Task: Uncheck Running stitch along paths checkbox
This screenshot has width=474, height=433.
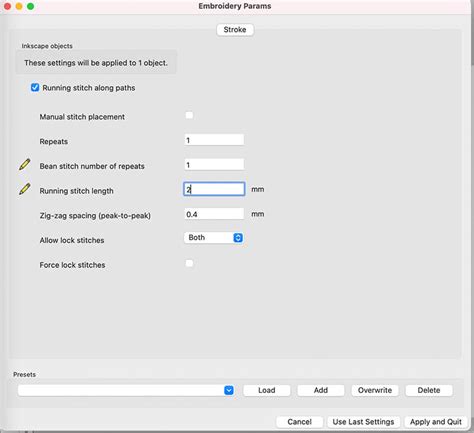Action: click(x=35, y=88)
